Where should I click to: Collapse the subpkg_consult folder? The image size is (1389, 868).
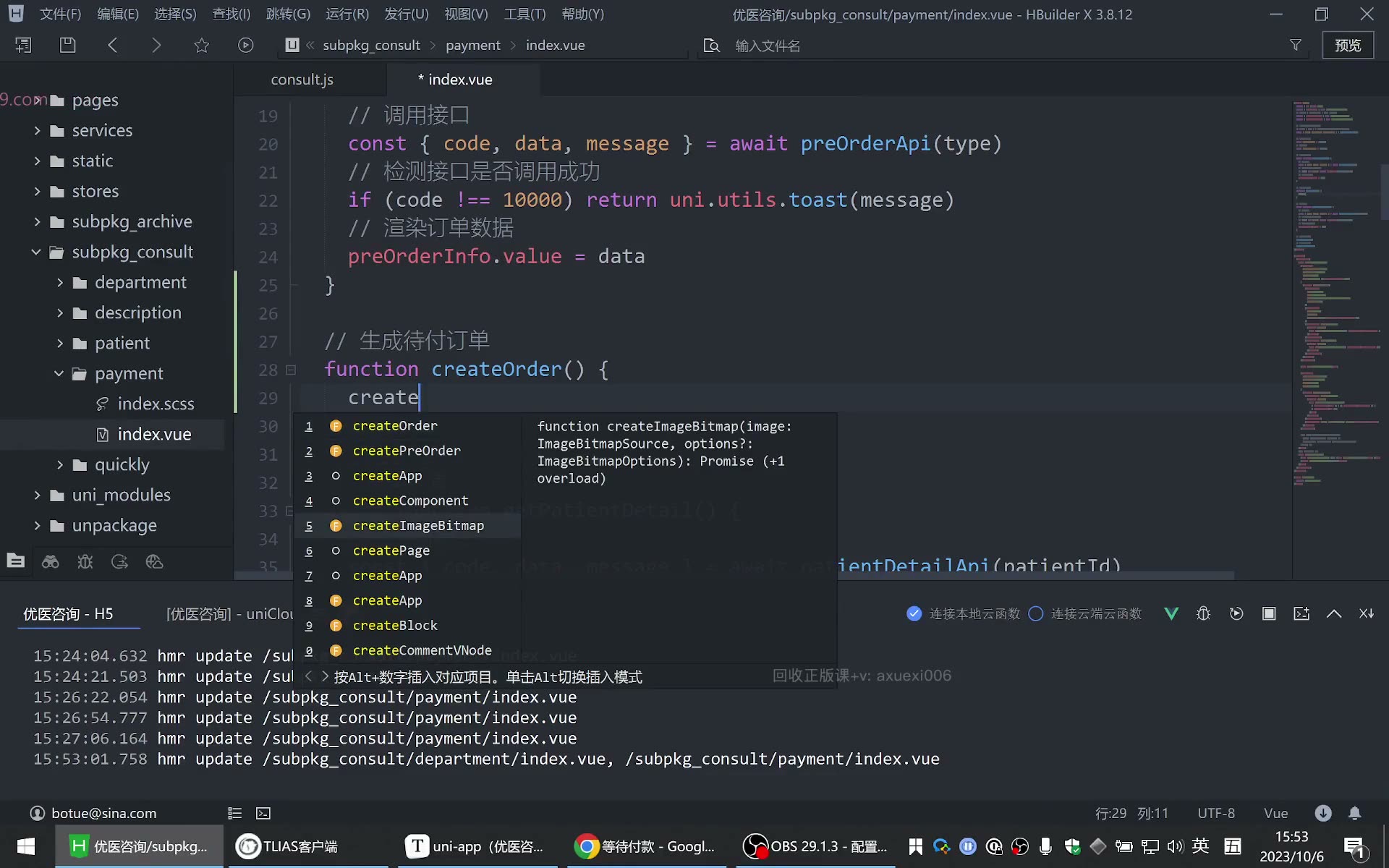point(35,252)
